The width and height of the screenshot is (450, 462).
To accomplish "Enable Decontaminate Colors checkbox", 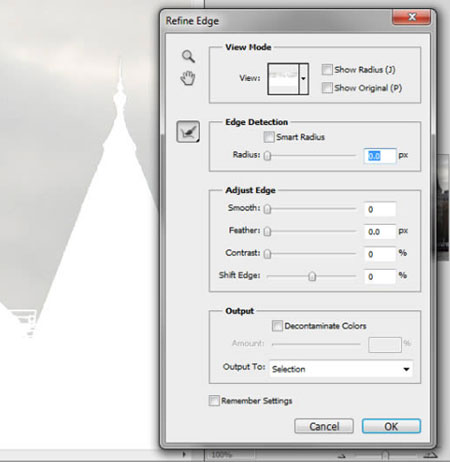I will pyautogui.click(x=277, y=326).
